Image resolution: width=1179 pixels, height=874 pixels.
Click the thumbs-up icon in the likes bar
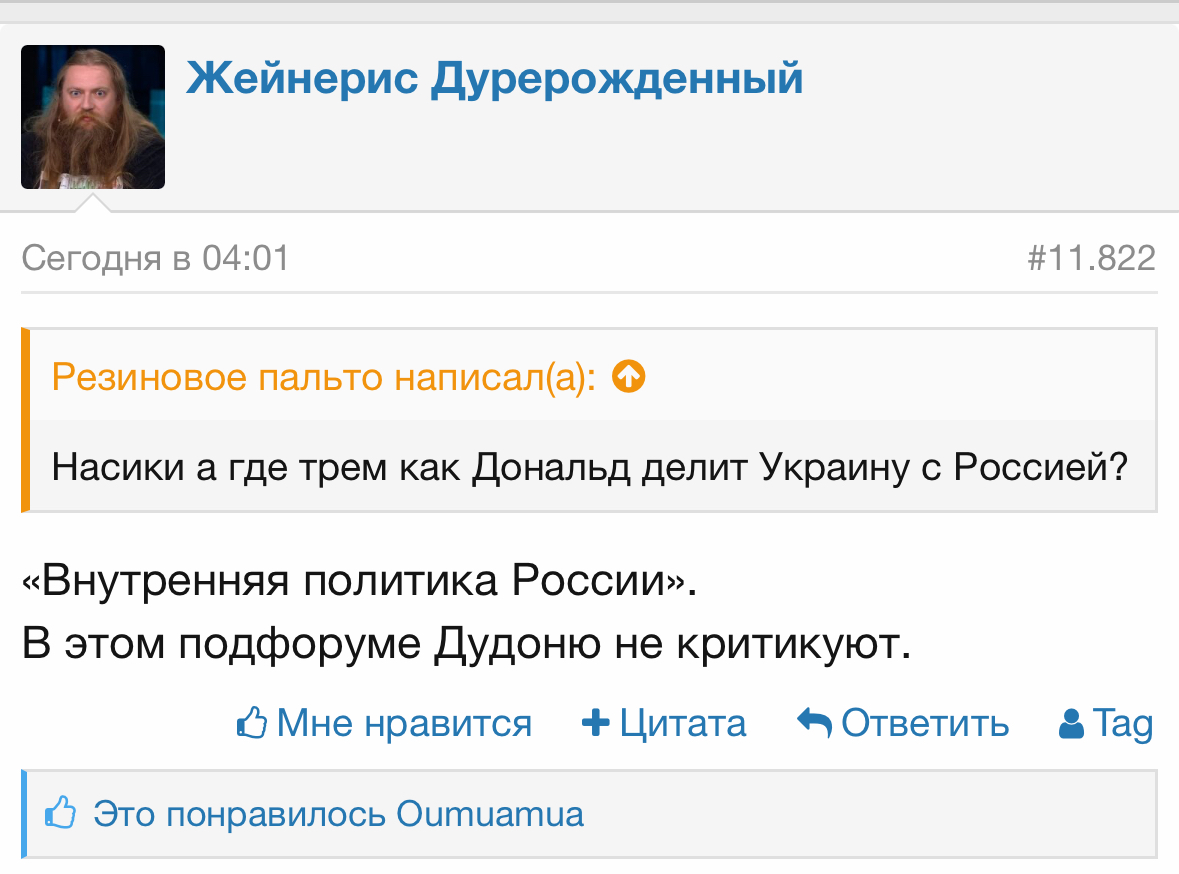60,812
